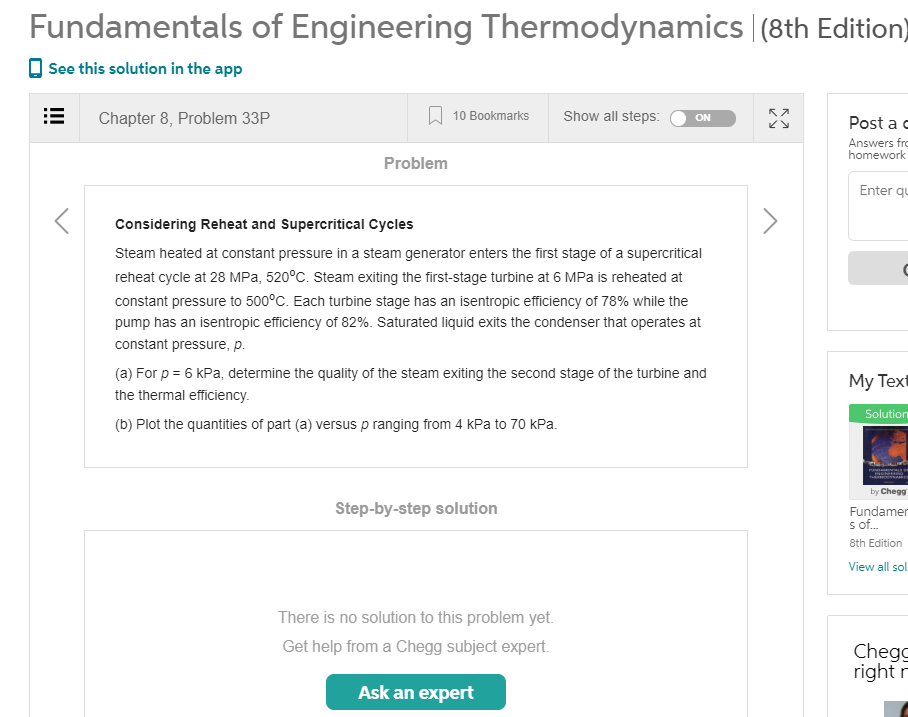Go to the next problem with right chevron
Screen dimensions: 908x717
click(x=769, y=220)
